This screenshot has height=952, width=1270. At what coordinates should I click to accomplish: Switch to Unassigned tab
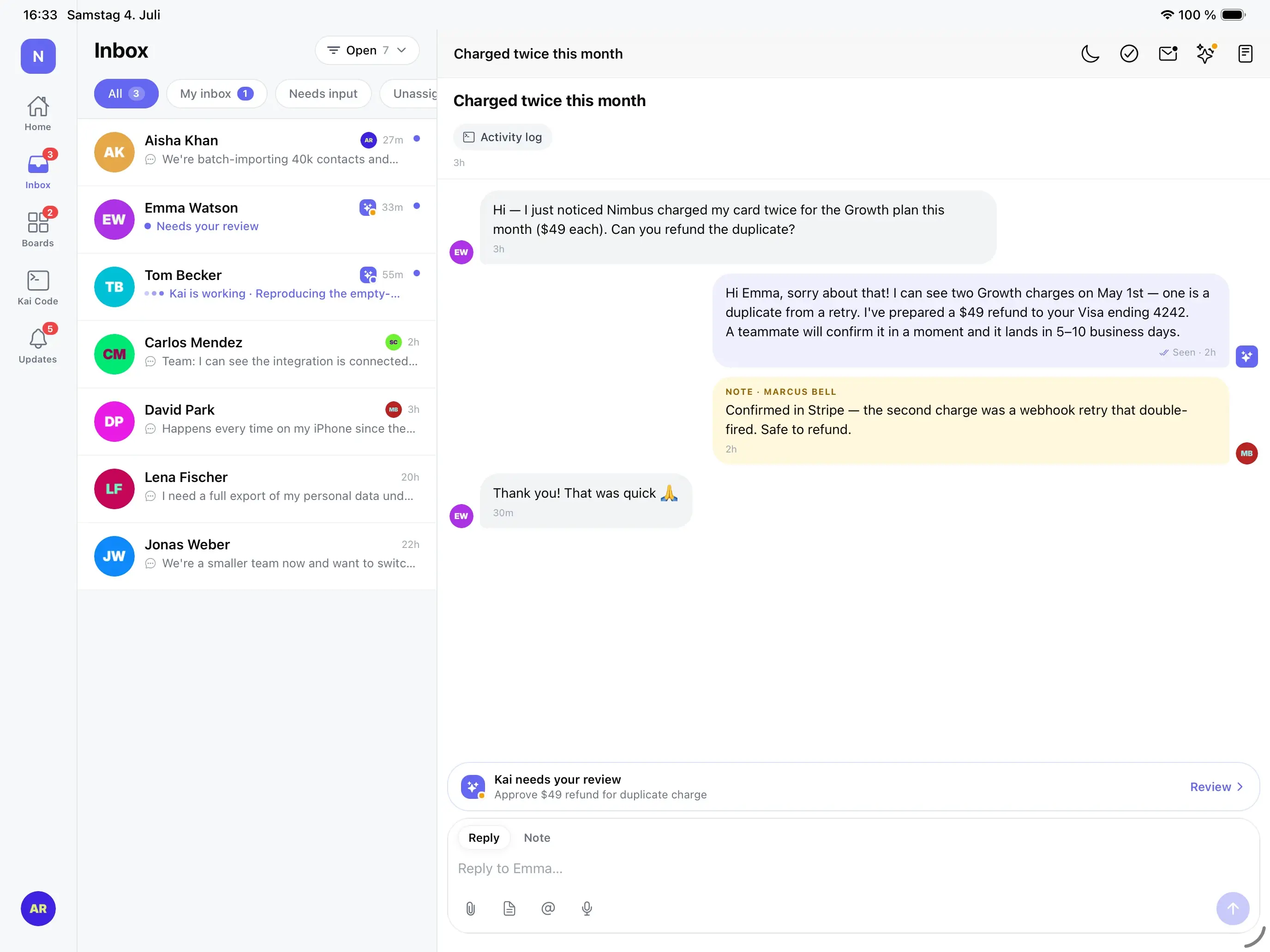[409, 94]
